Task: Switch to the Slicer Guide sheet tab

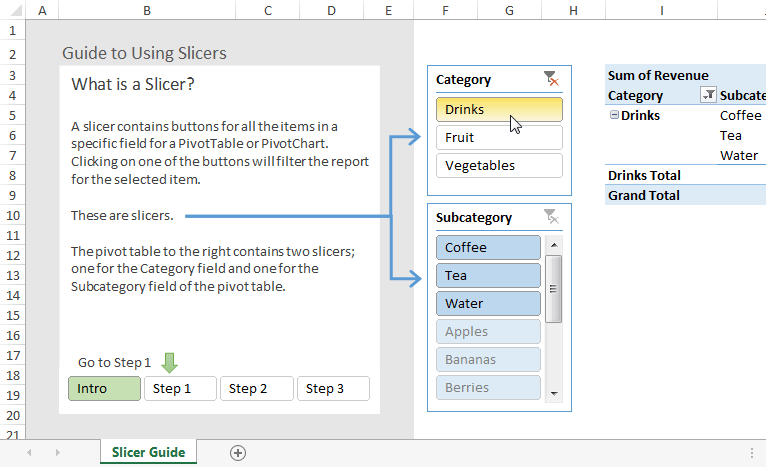Action: point(148,453)
